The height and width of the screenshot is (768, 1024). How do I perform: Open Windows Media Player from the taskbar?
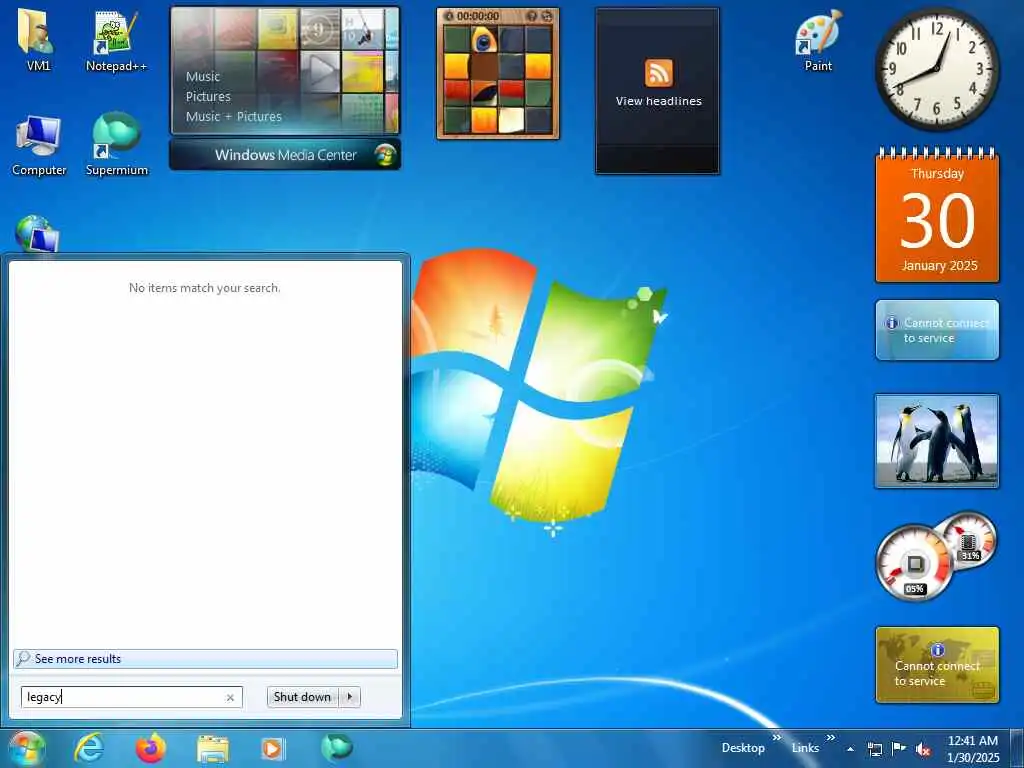272,749
